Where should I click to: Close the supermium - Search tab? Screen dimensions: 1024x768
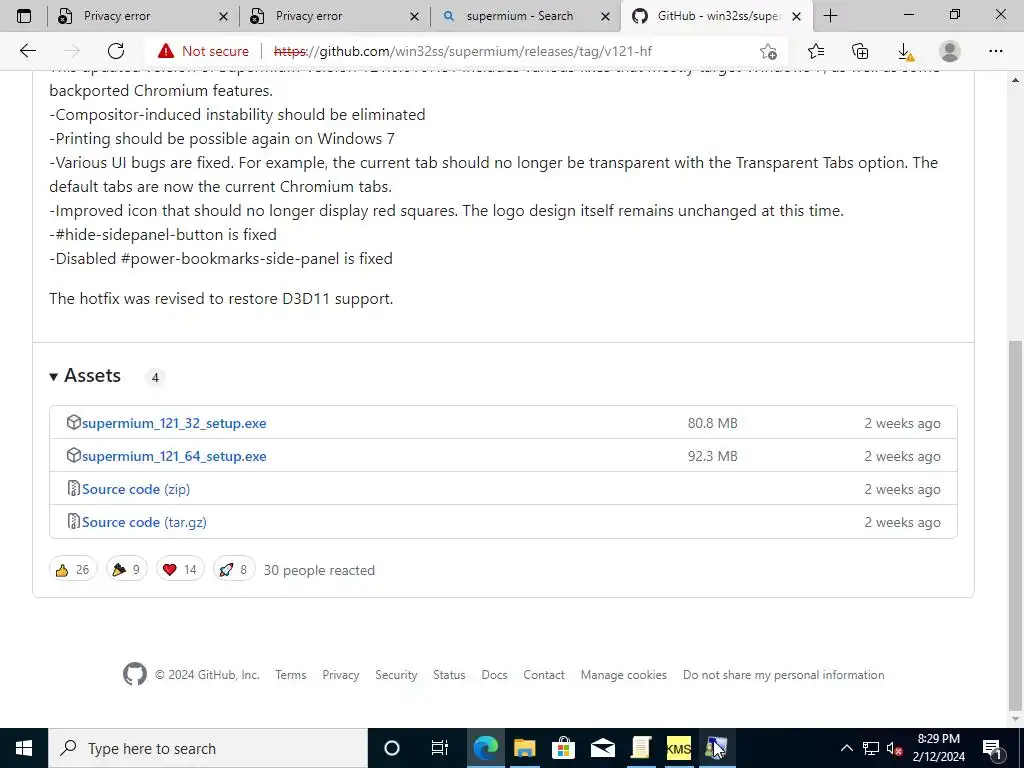tap(605, 16)
